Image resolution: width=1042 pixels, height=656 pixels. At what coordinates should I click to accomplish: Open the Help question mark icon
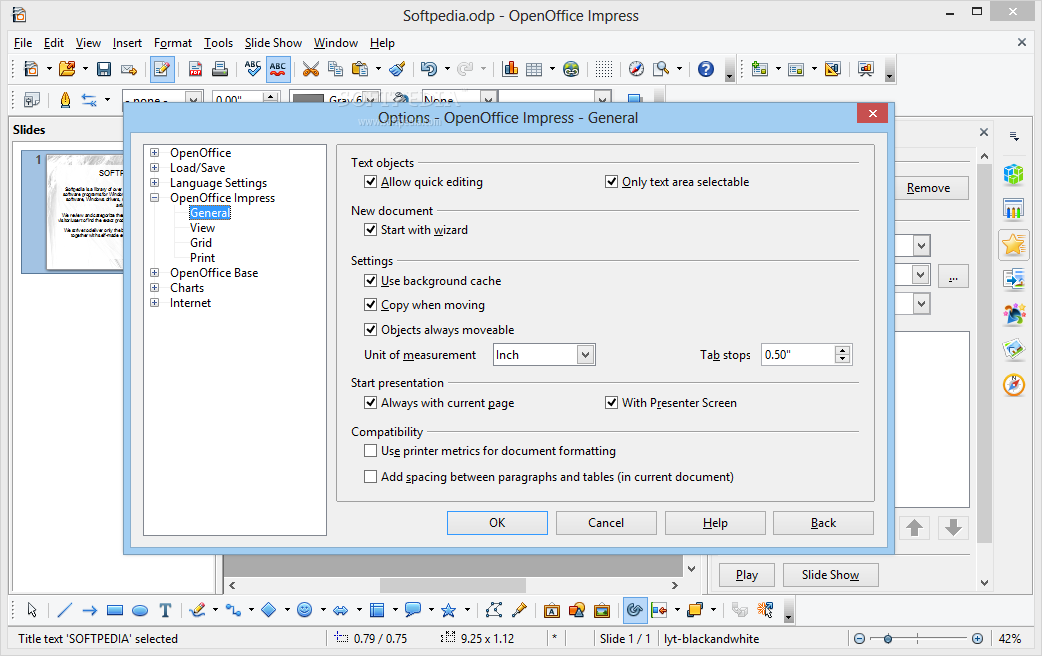pyautogui.click(x=706, y=69)
